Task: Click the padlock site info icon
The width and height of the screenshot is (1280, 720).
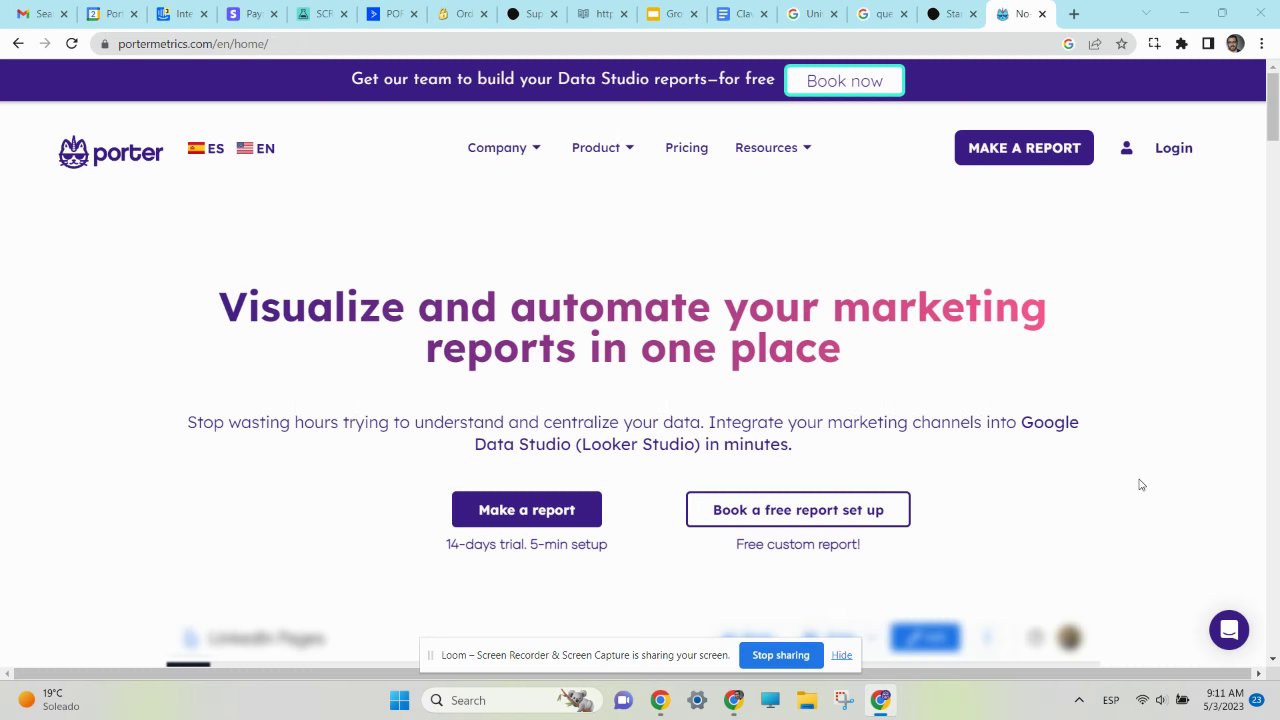Action: point(104,44)
